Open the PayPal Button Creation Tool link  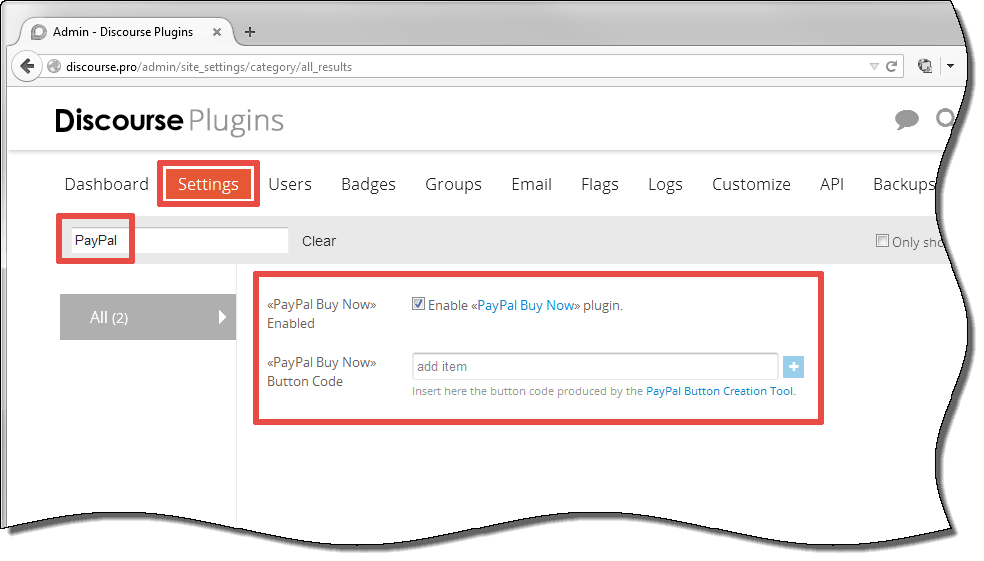[720, 391]
